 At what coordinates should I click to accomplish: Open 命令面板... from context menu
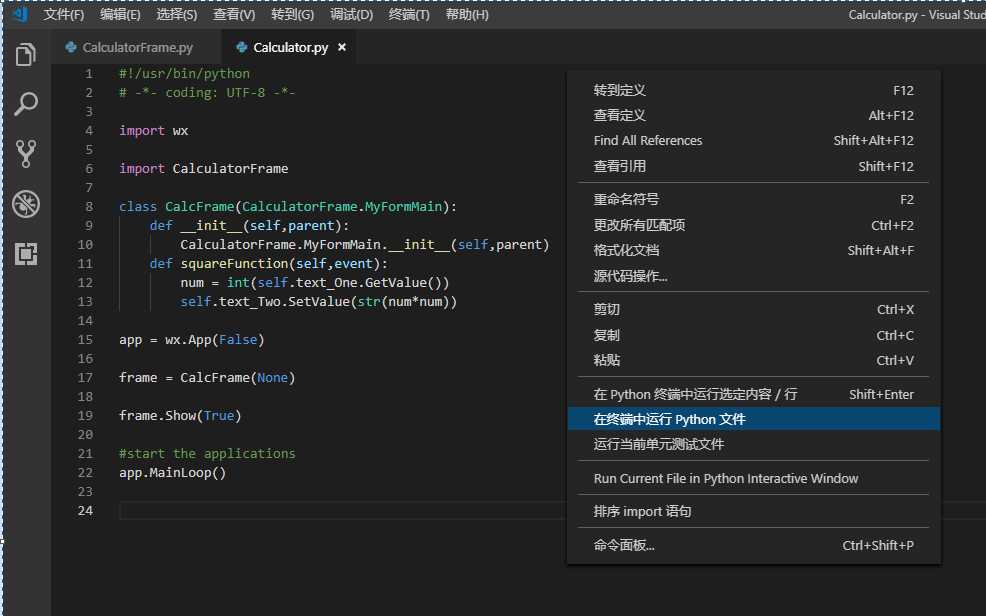(x=753, y=546)
